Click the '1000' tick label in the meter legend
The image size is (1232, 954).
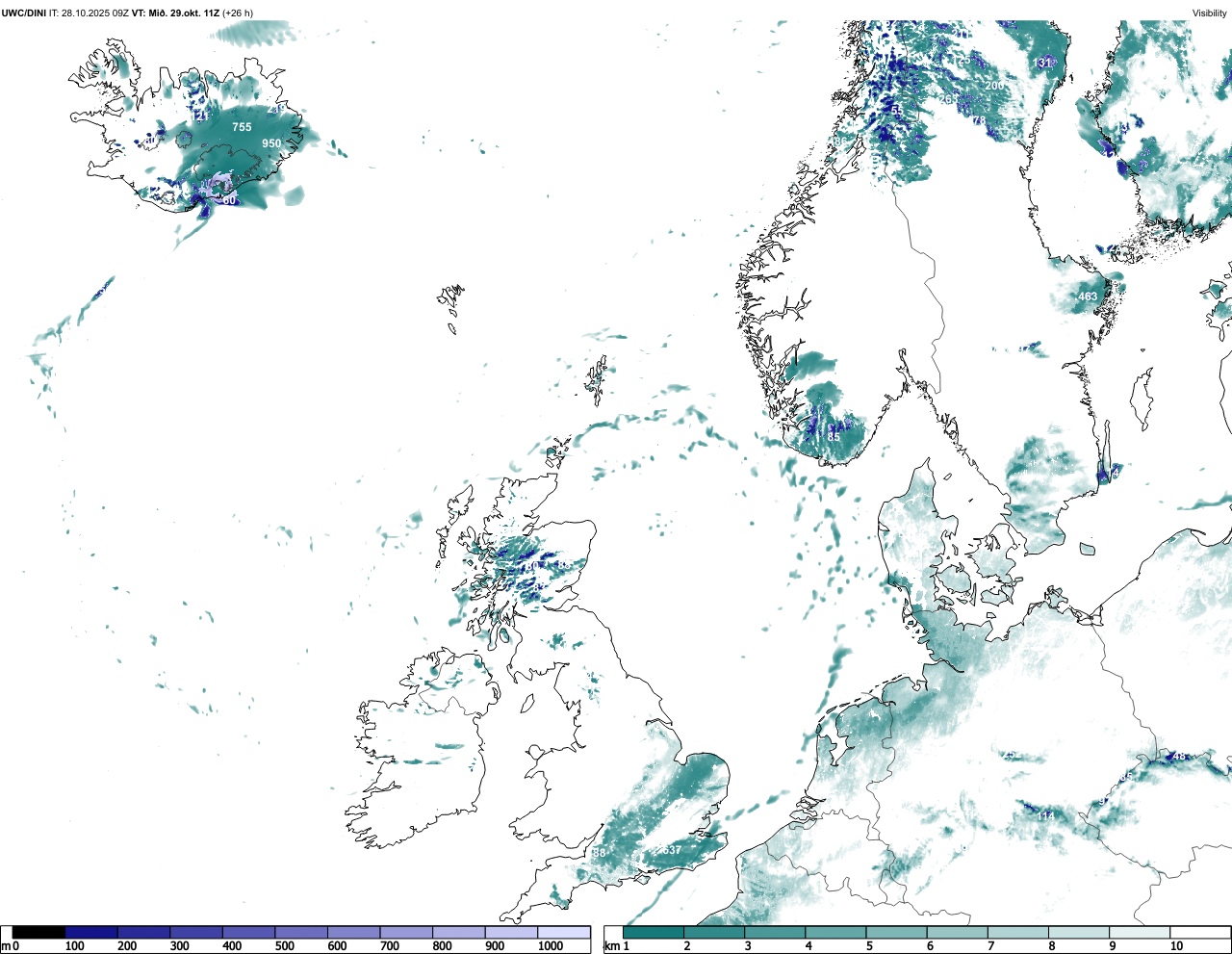(551, 946)
